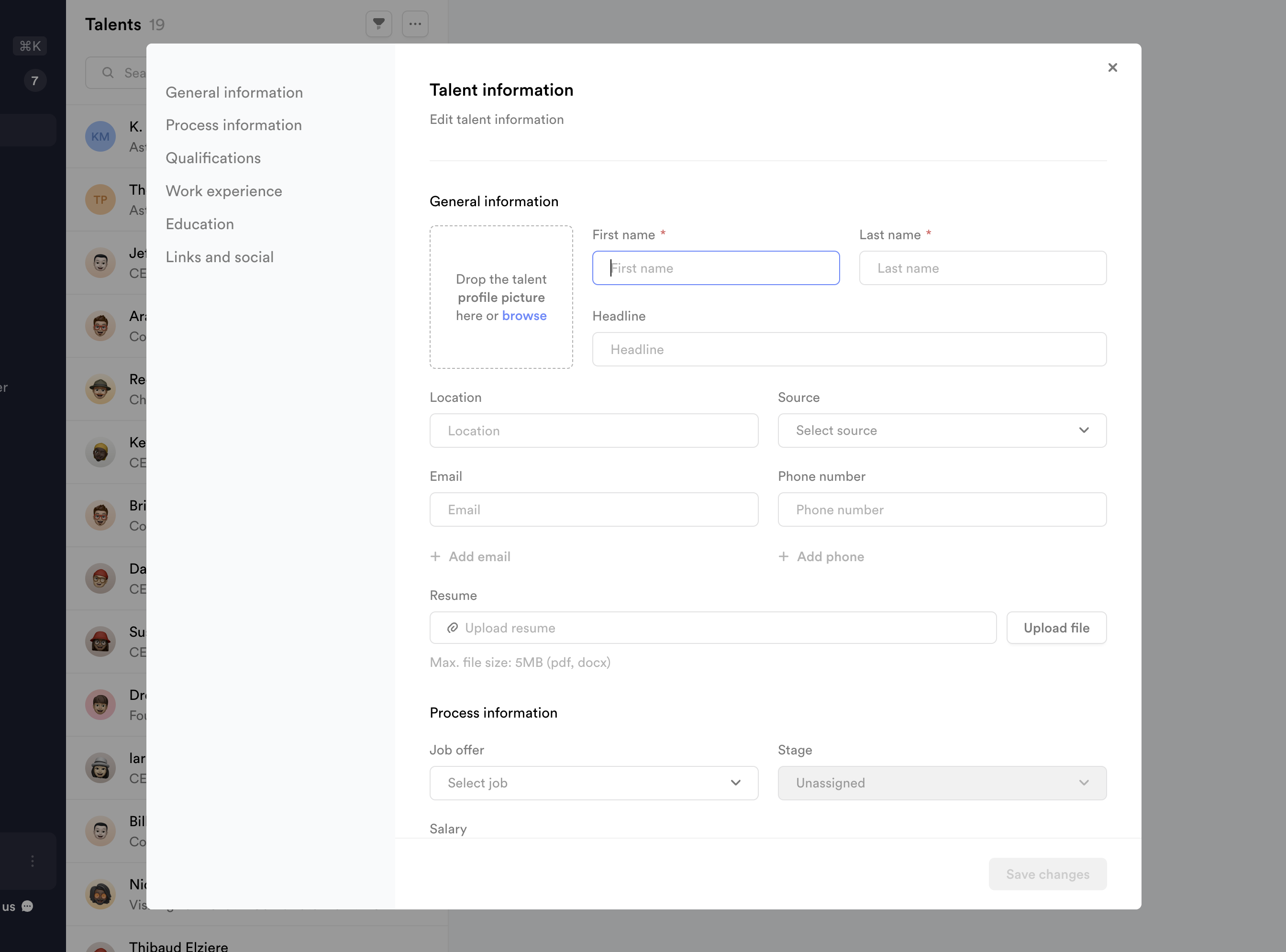Open the Select job dropdown
The width and height of the screenshot is (1286, 952).
593,783
